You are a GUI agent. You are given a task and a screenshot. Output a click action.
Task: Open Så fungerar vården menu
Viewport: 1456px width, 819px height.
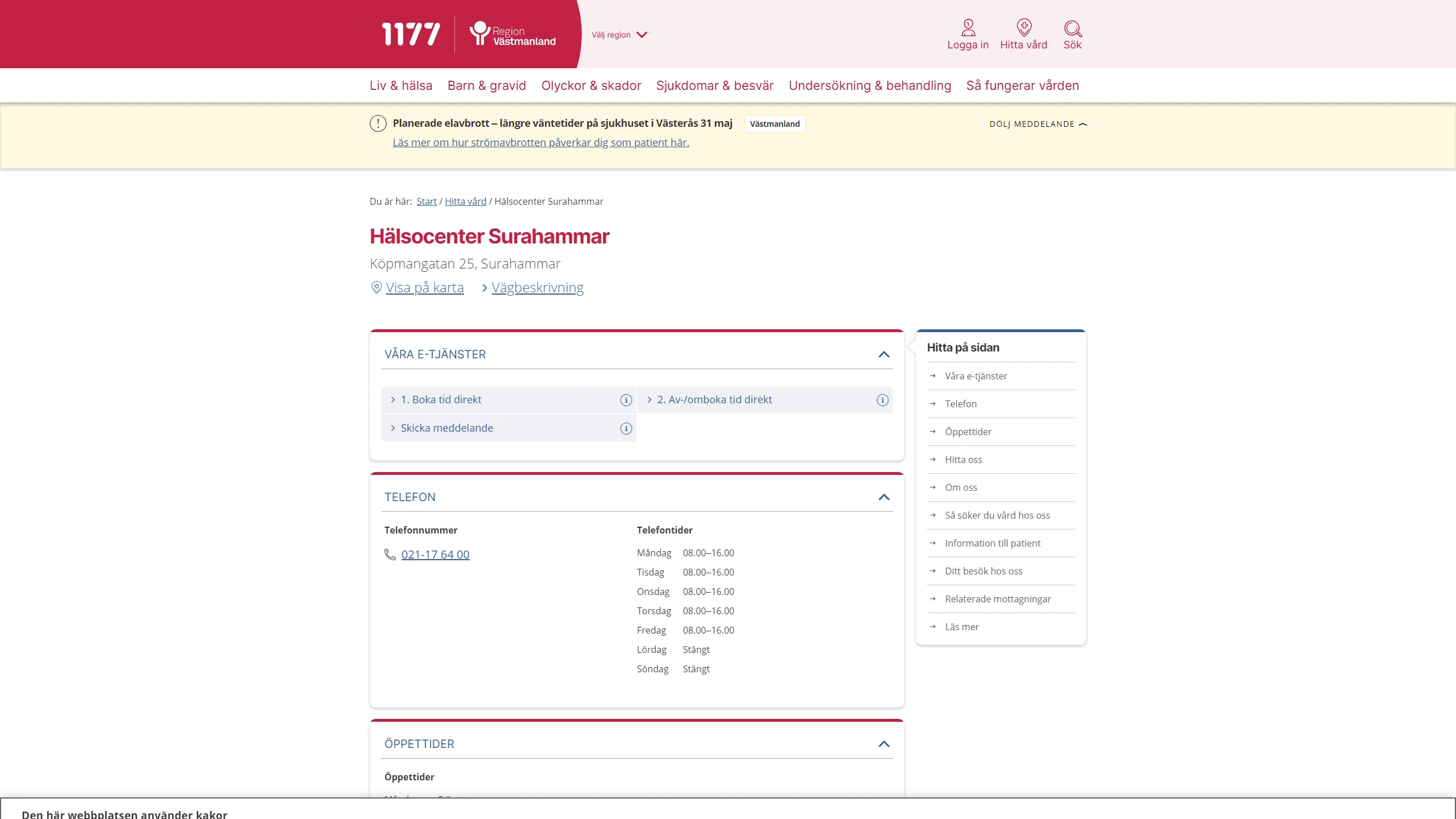click(1023, 85)
